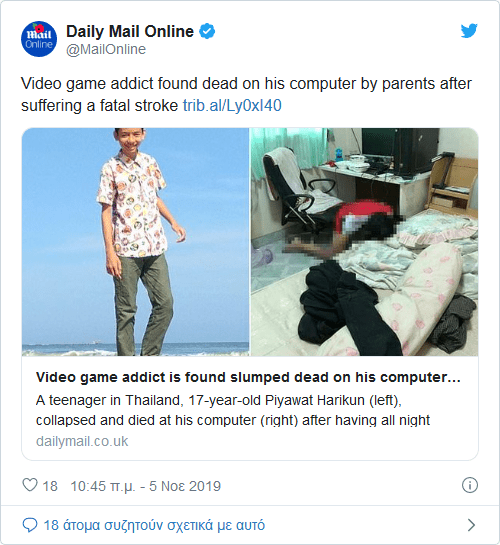Click the link card footer area

(x=250, y=408)
